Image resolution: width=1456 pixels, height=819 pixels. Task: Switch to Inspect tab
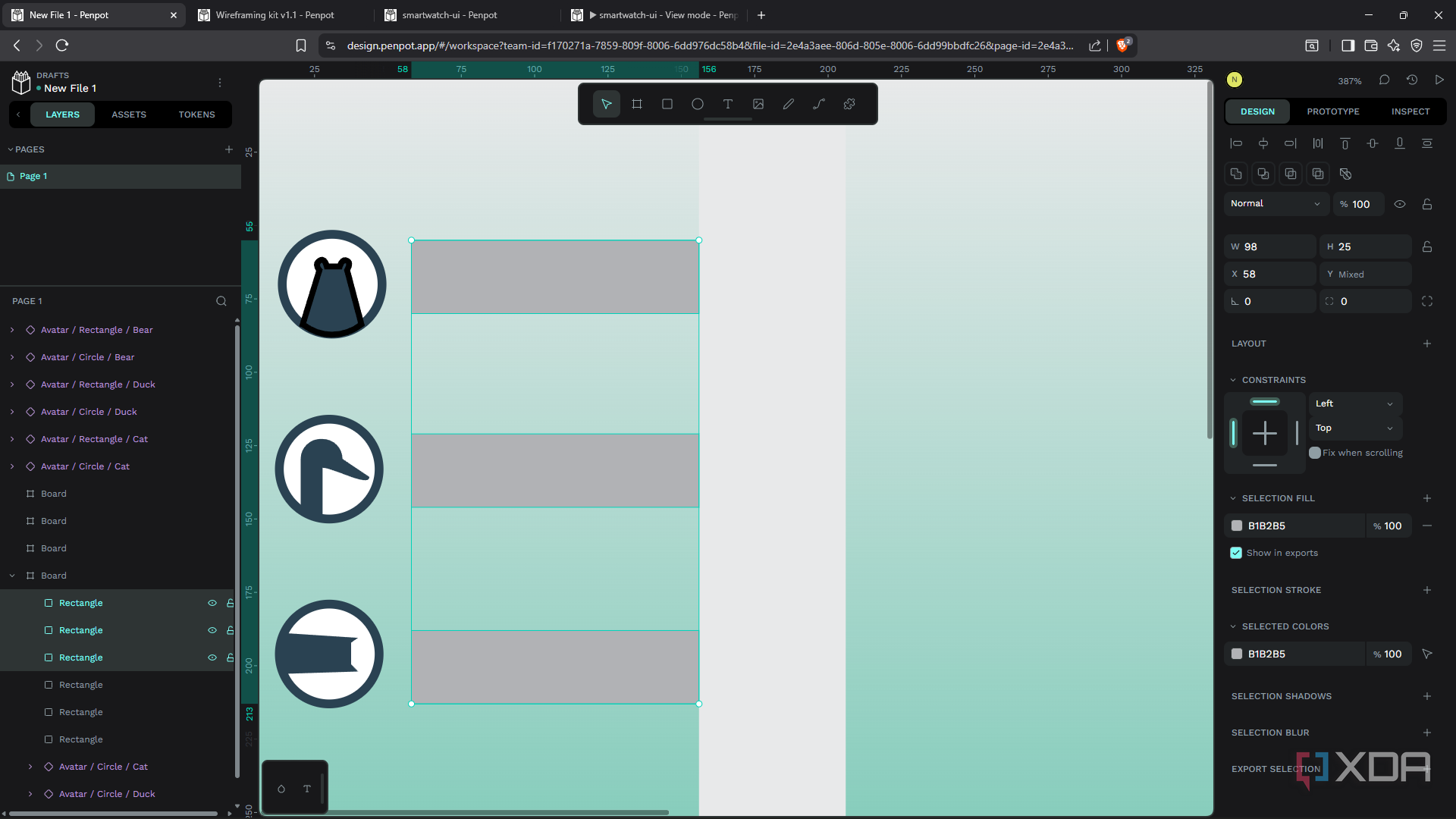[1410, 111]
